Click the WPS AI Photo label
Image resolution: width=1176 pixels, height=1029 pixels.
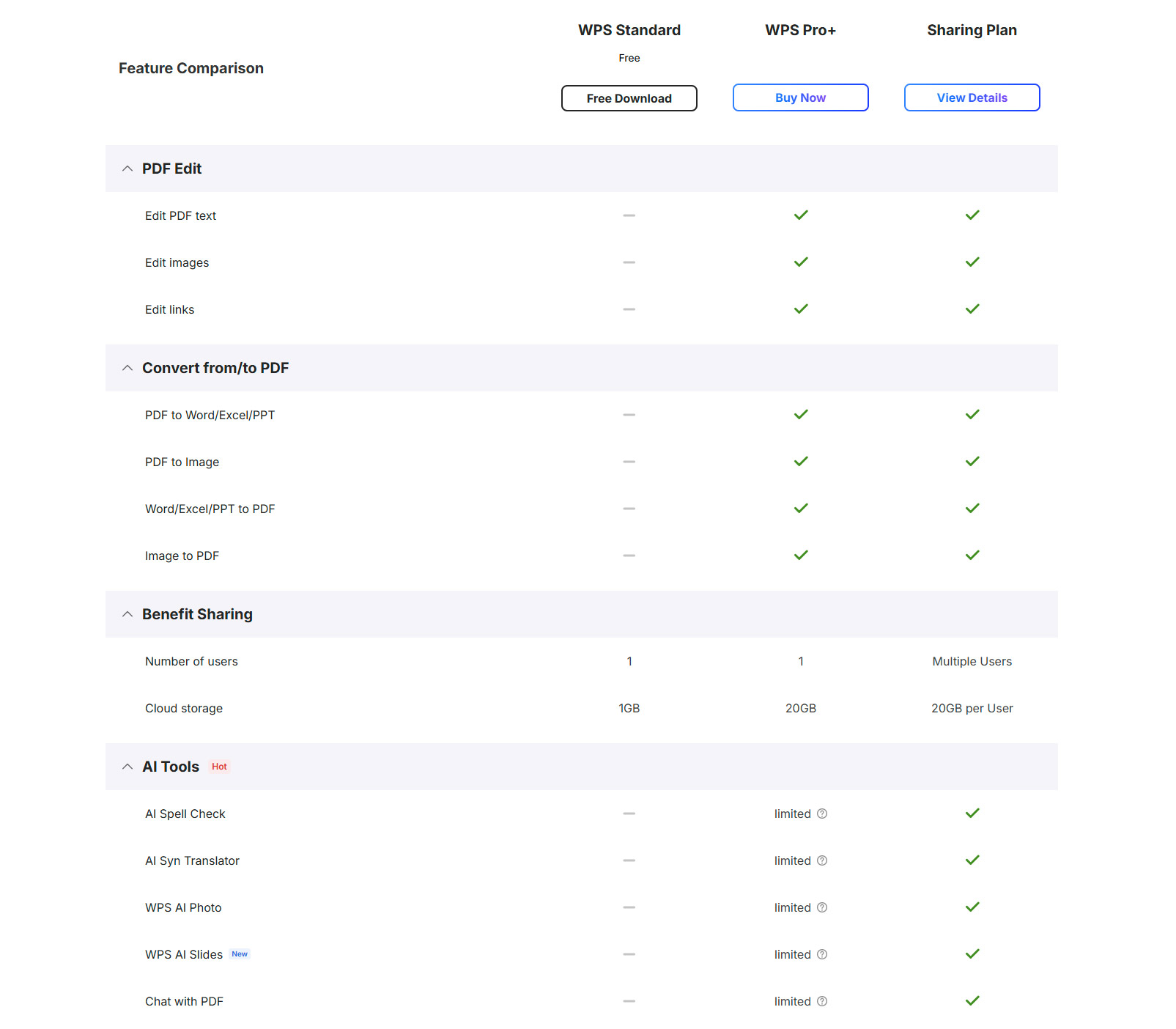pyautogui.click(x=183, y=907)
